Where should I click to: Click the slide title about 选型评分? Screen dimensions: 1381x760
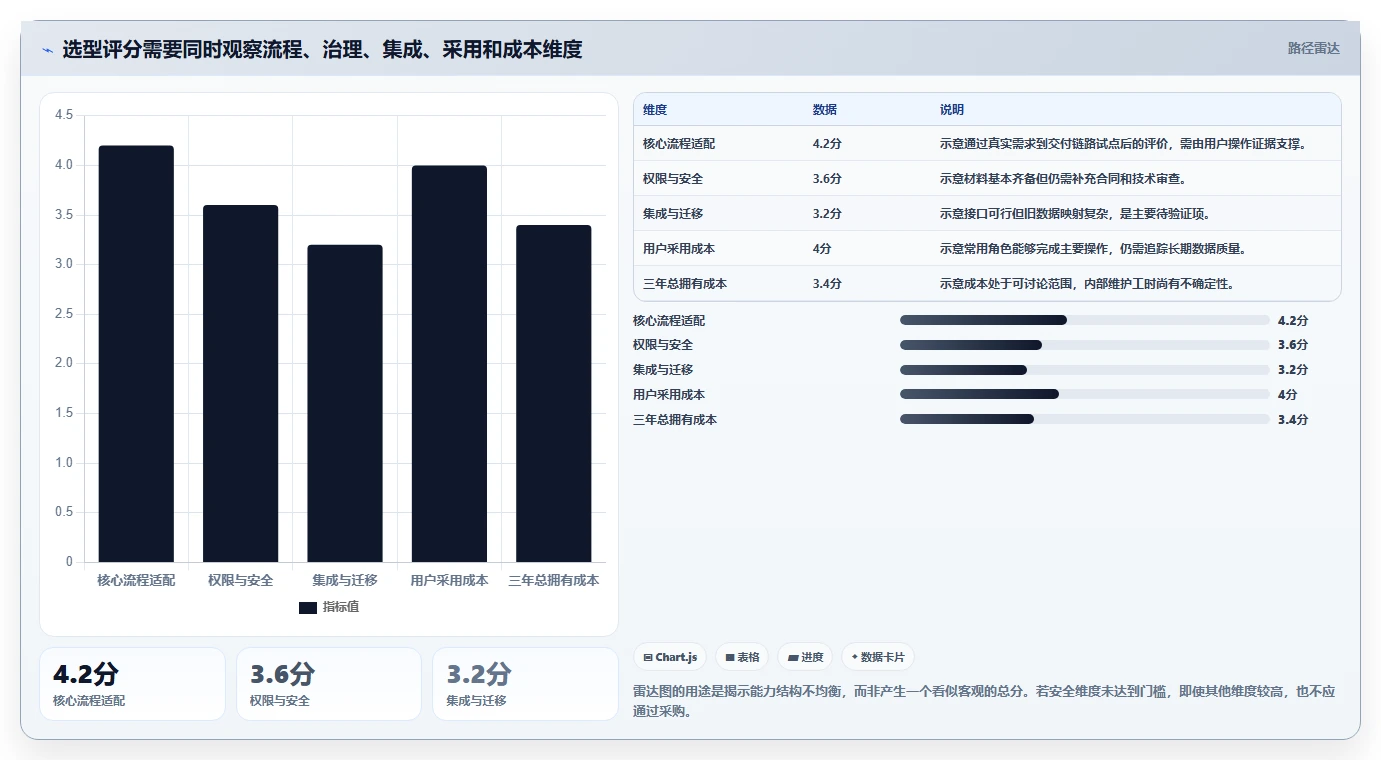[x=322, y=49]
